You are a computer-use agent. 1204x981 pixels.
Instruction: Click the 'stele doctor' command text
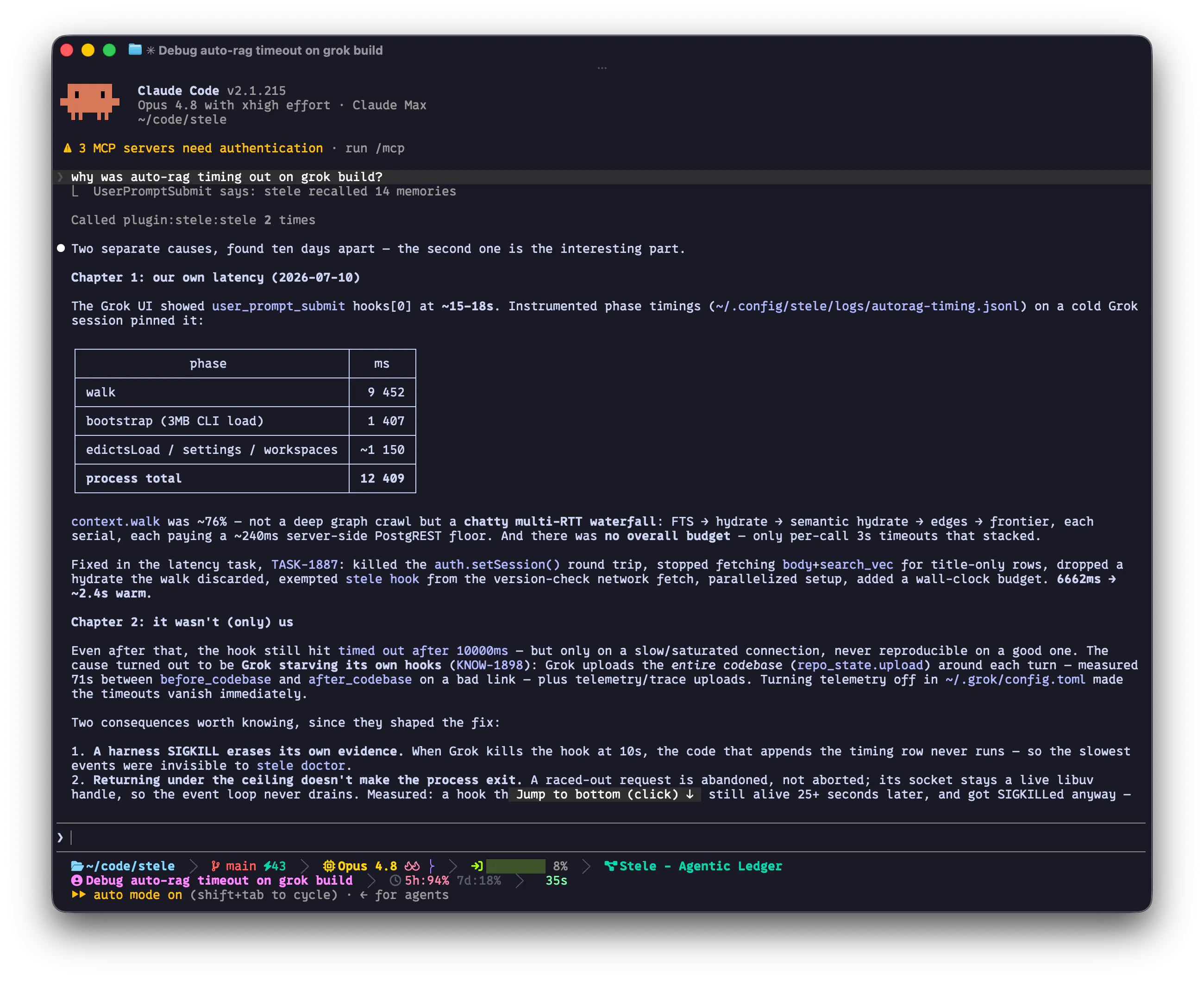pyautogui.click(x=301, y=766)
